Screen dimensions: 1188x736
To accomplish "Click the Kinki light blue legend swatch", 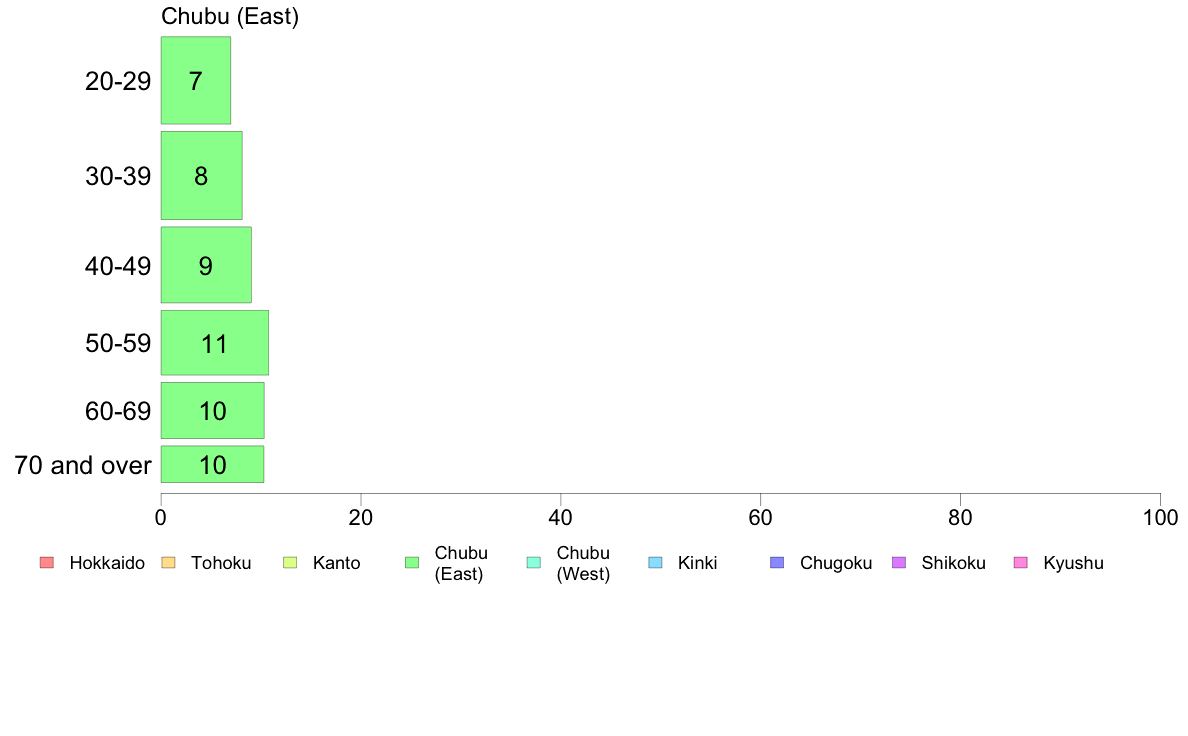I will coord(655,562).
